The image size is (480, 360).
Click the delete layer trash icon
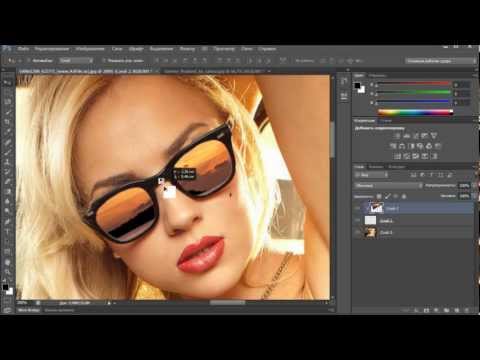[466, 310]
